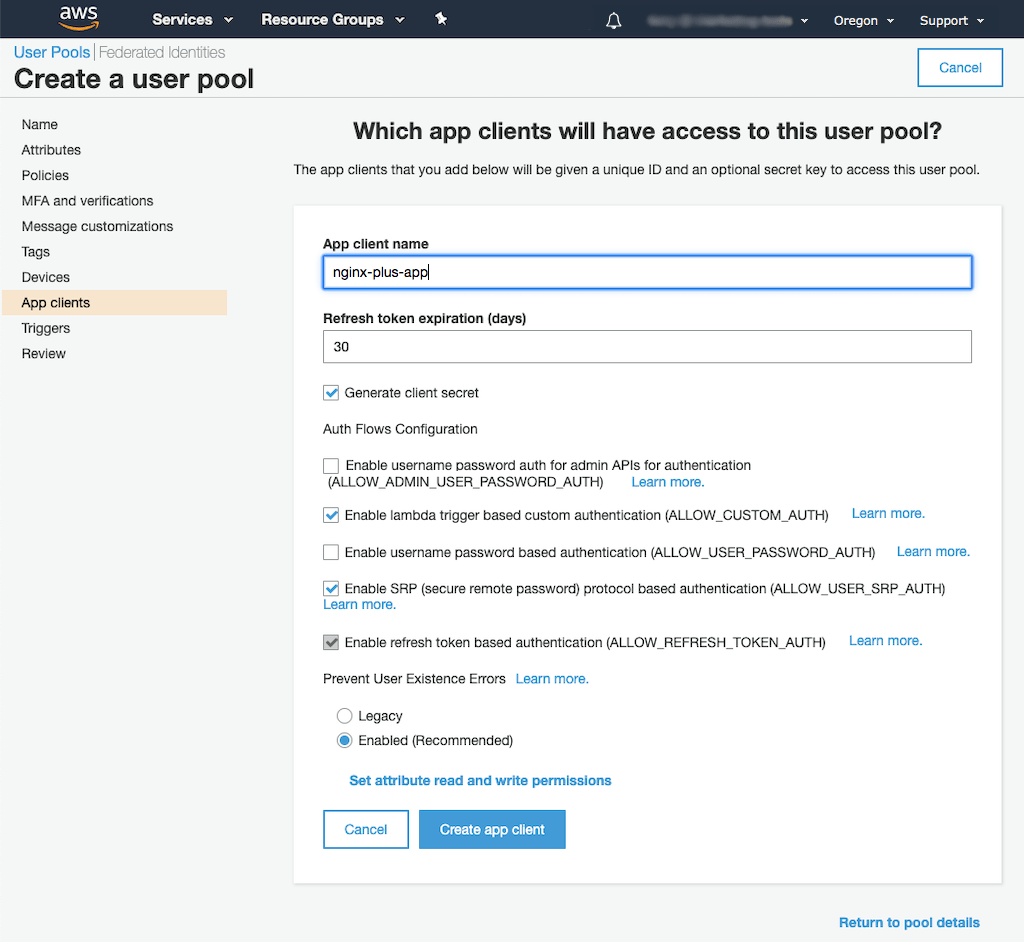Click Return to pool details link
Image resolution: width=1024 pixels, height=942 pixels.
coord(909,922)
